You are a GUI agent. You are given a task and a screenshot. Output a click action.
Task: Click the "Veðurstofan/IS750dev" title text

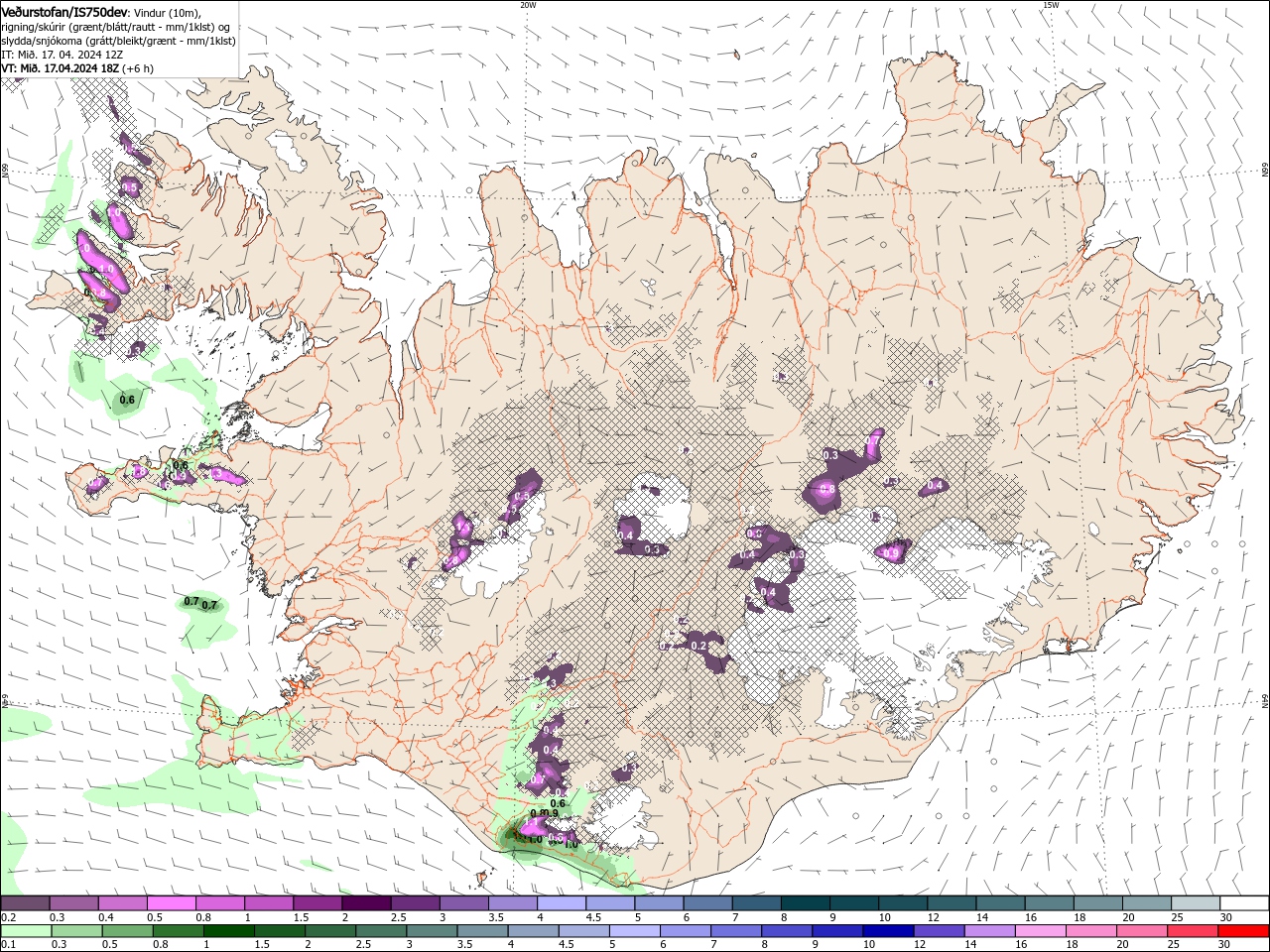pos(64,12)
